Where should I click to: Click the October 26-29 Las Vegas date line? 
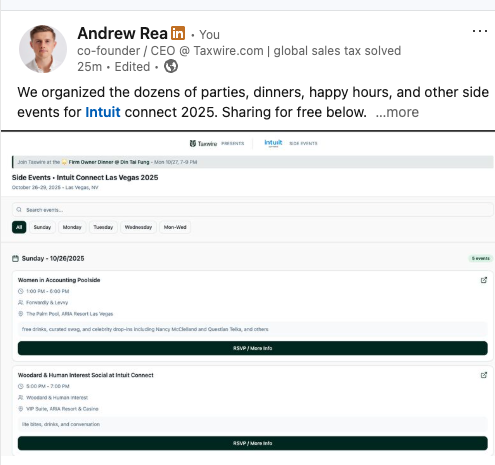pyautogui.click(x=55, y=187)
